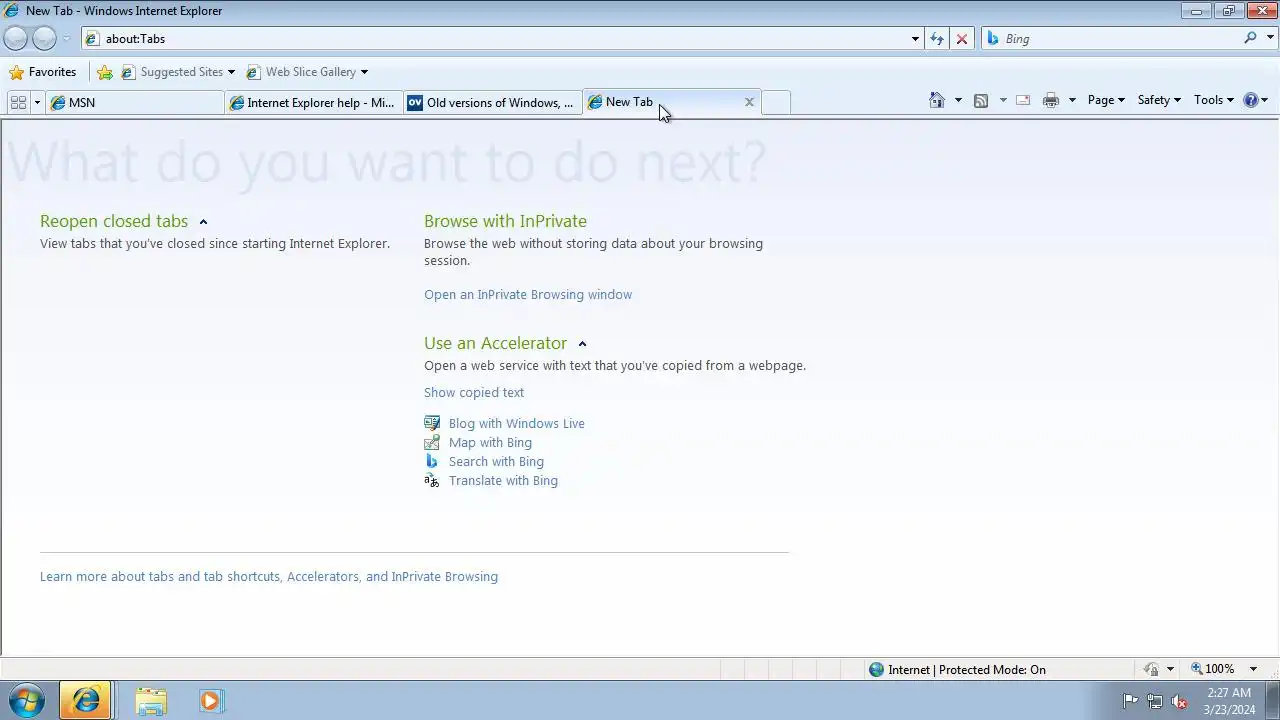Click the Read Mail envelope icon
This screenshot has width=1280, height=720.
[1023, 100]
